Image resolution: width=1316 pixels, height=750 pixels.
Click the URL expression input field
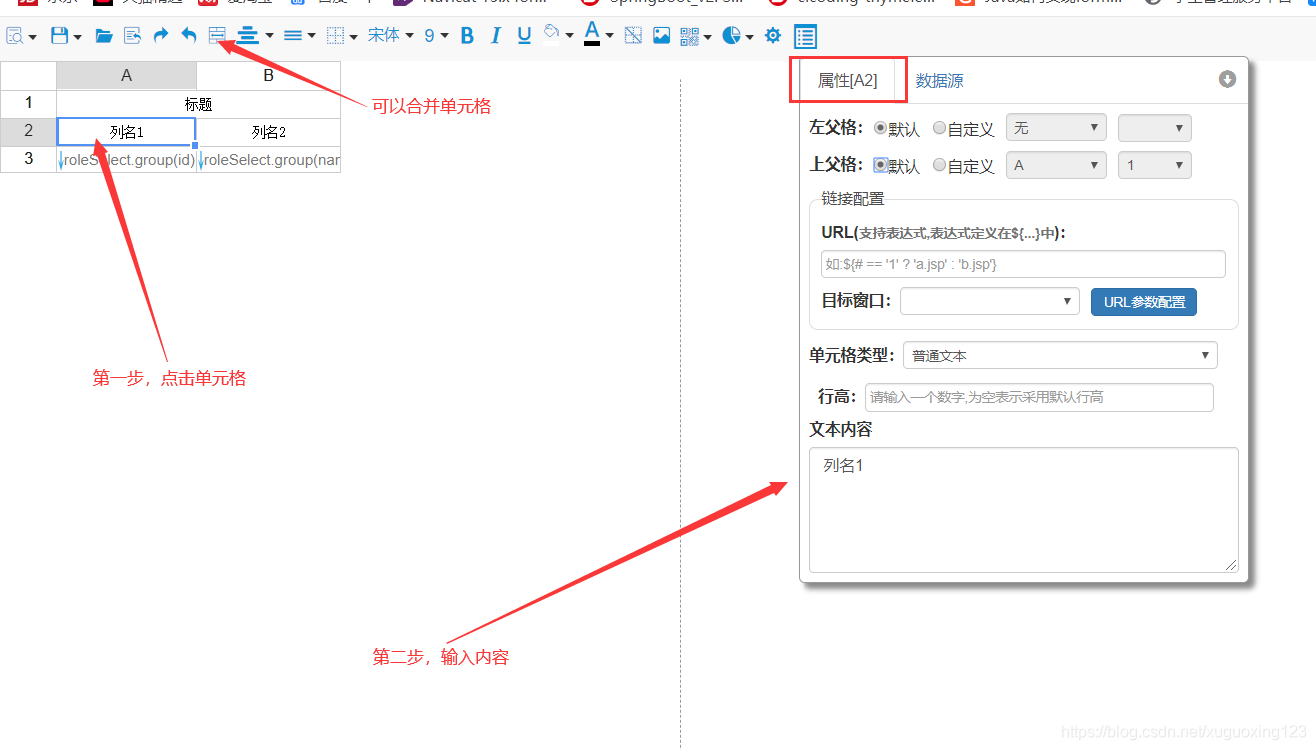point(1023,264)
